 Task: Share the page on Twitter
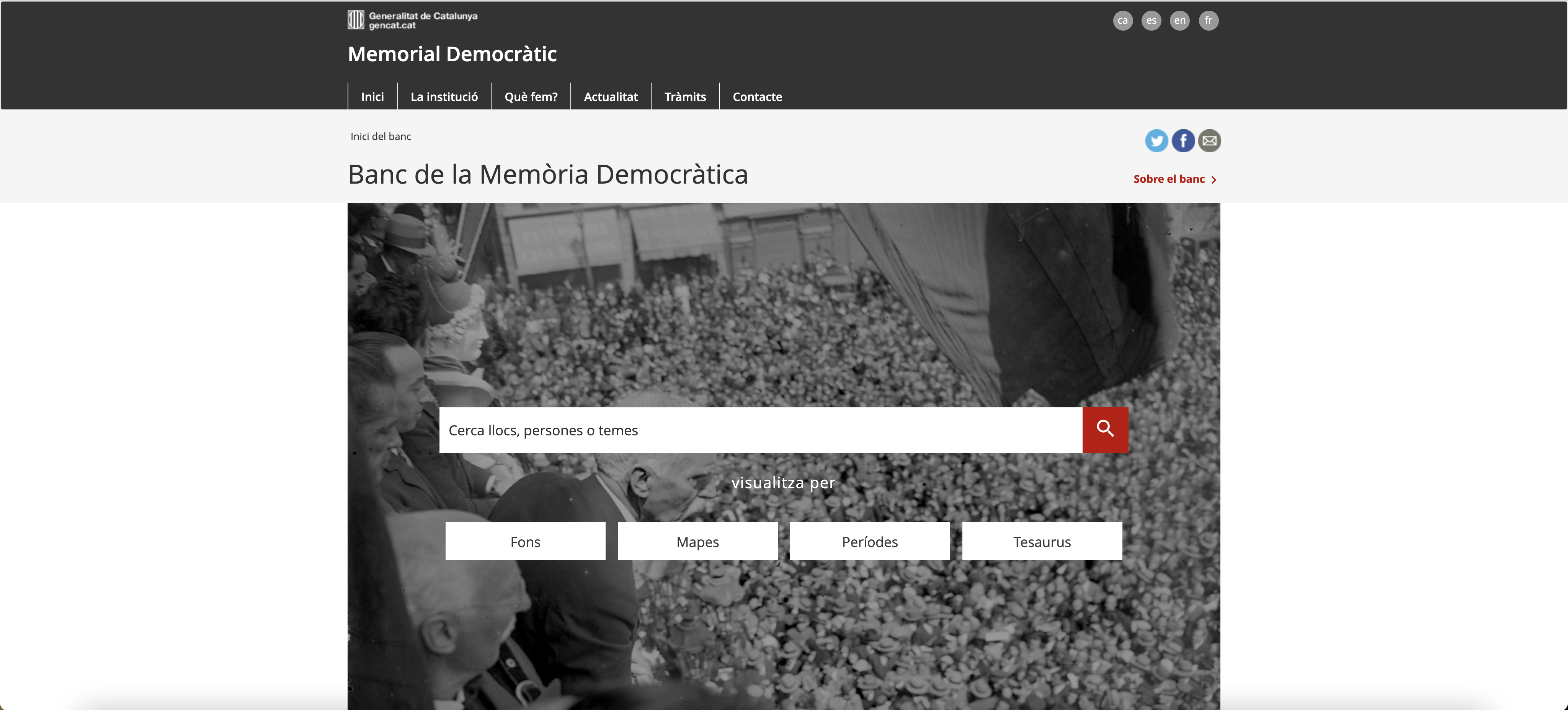click(x=1156, y=141)
